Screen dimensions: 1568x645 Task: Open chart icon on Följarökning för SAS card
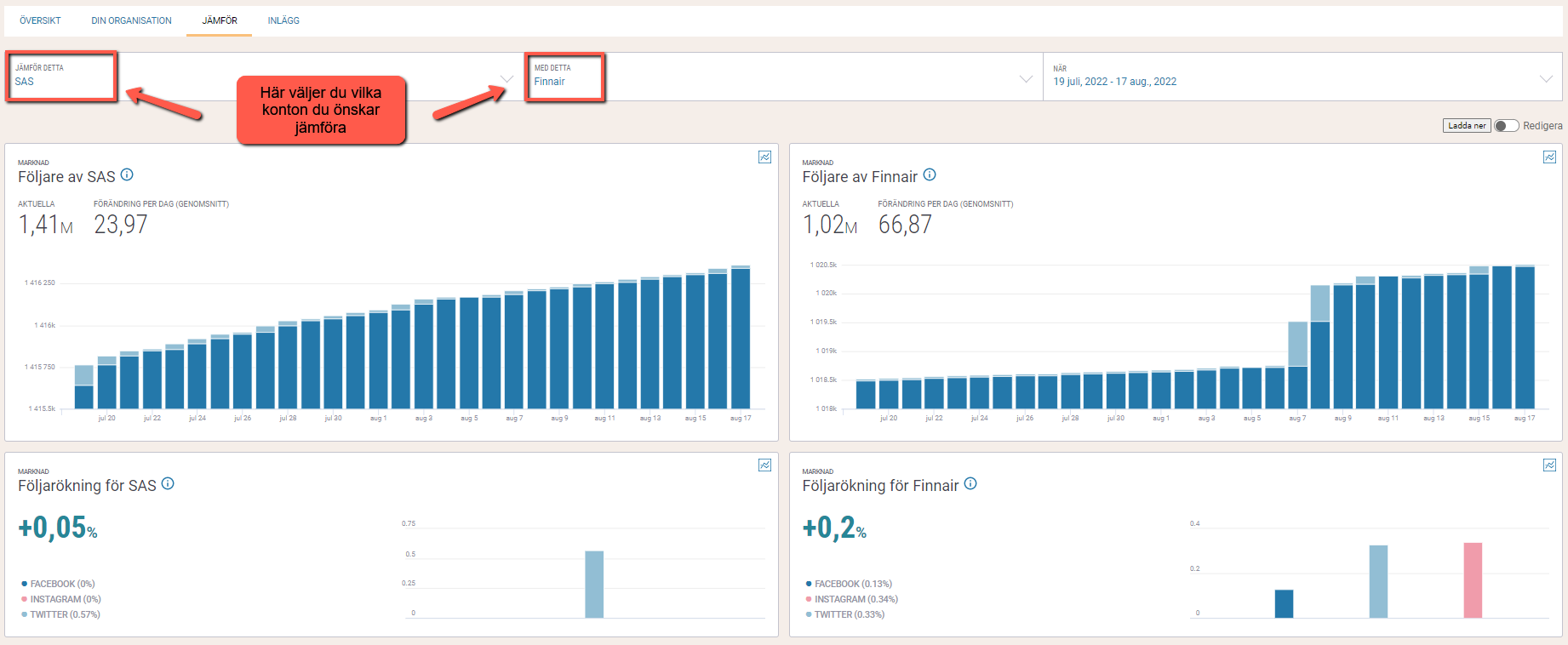[765, 465]
